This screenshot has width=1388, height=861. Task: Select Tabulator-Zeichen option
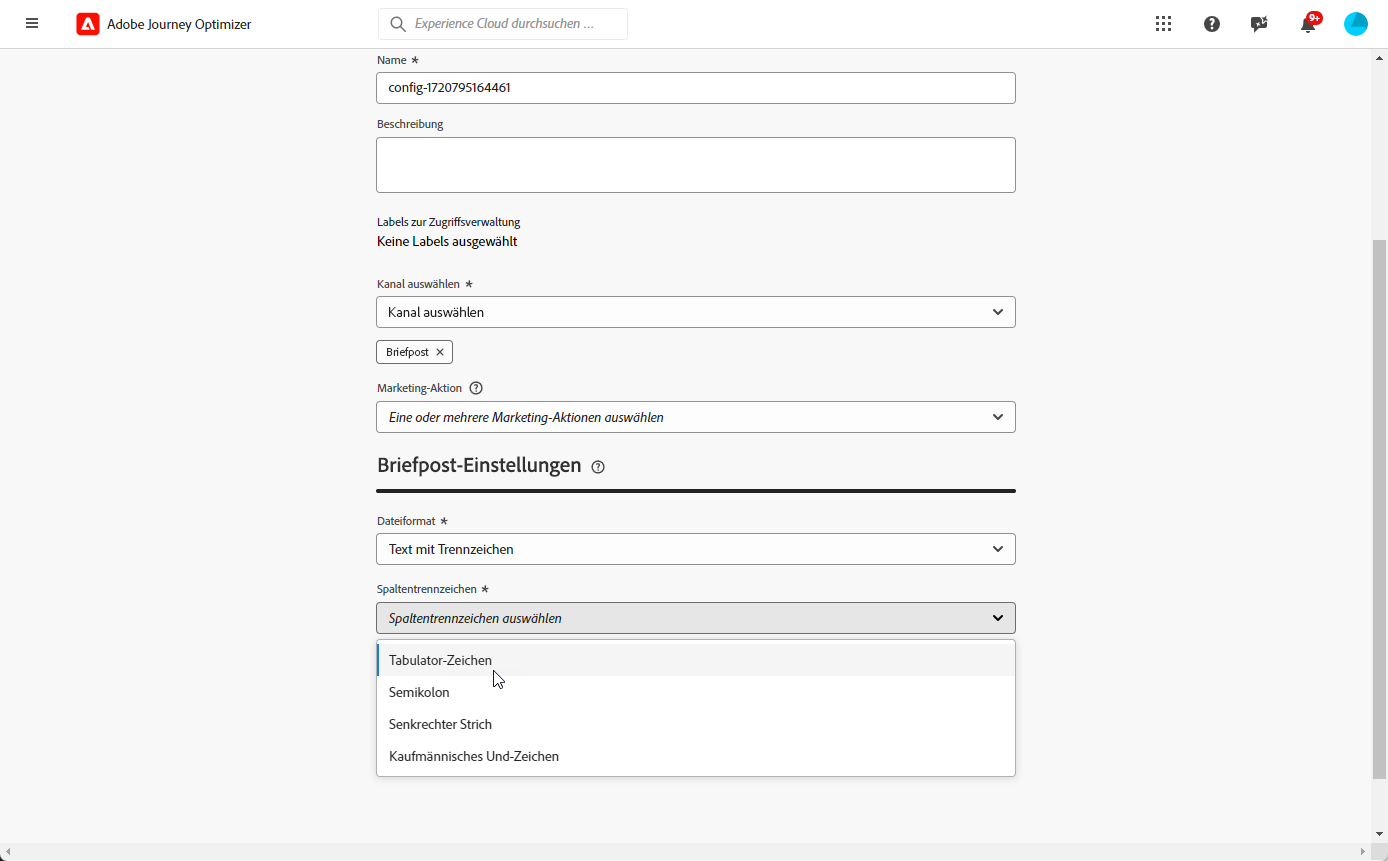click(x=440, y=660)
